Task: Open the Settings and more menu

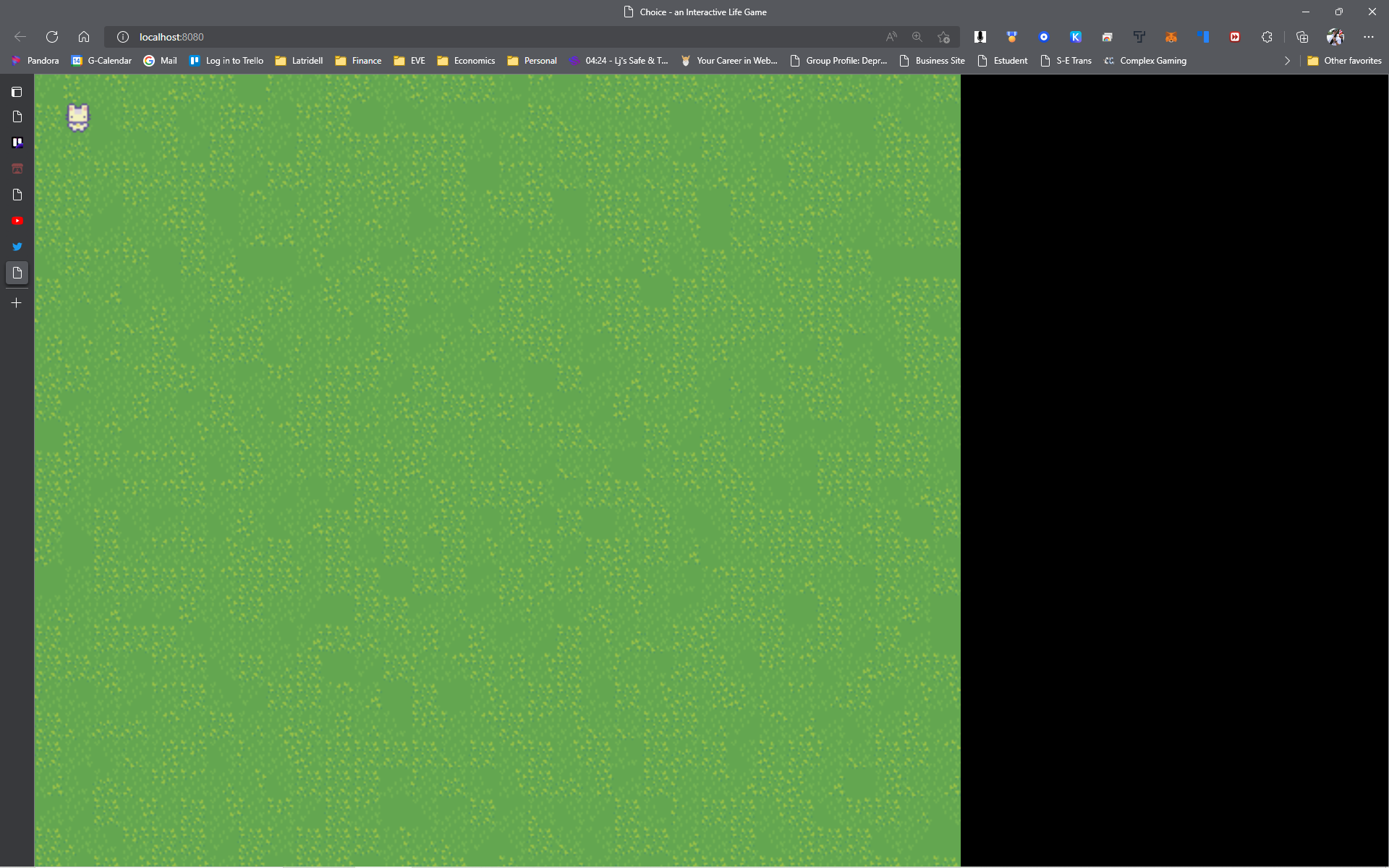Action: [x=1368, y=36]
